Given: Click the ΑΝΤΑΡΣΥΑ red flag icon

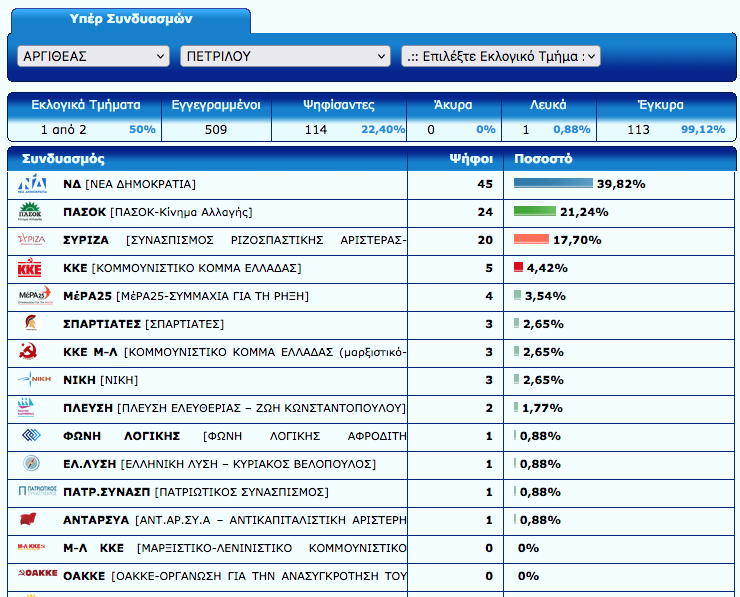Looking at the screenshot, I should pyautogui.click(x=31, y=520).
